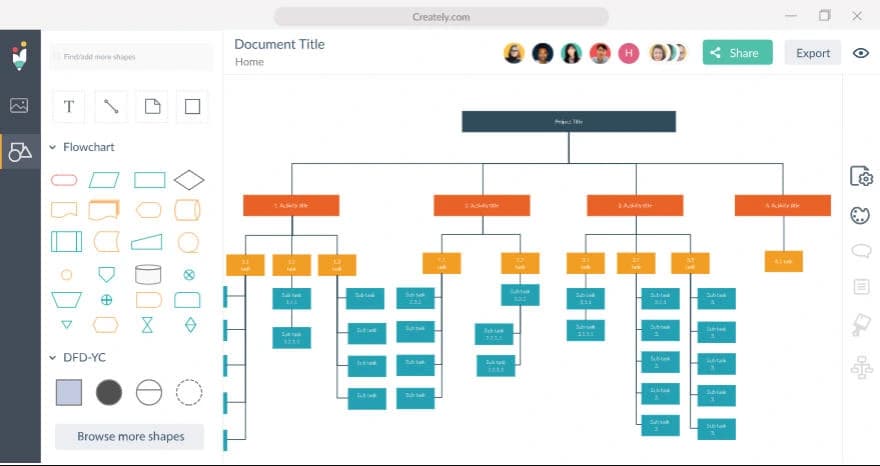Image resolution: width=880 pixels, height=466 pixels.
Task: Click the Find/add more shapes search field
Action: (132, 57)
